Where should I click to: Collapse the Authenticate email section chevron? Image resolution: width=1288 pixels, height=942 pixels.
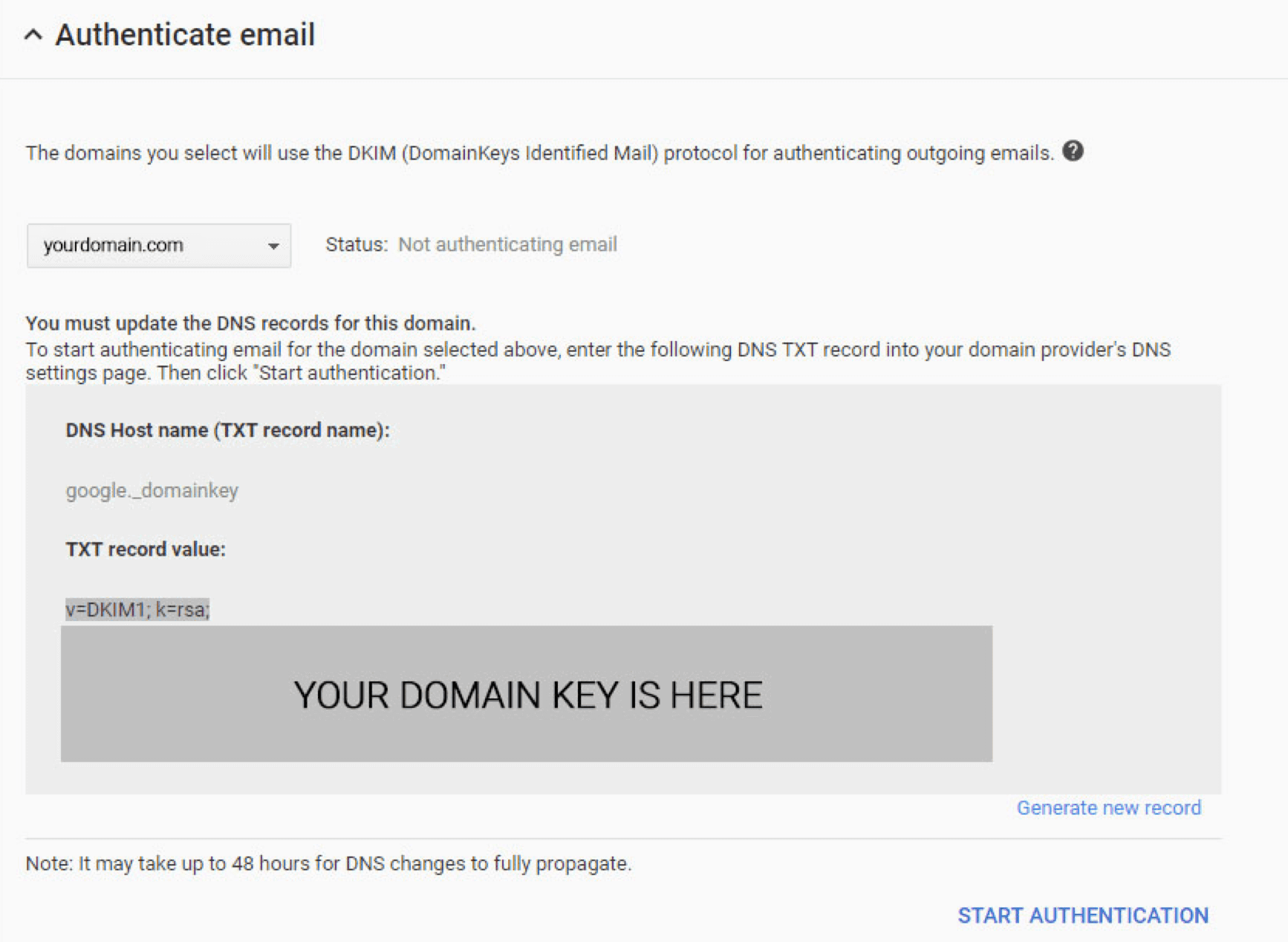point(33,35)
